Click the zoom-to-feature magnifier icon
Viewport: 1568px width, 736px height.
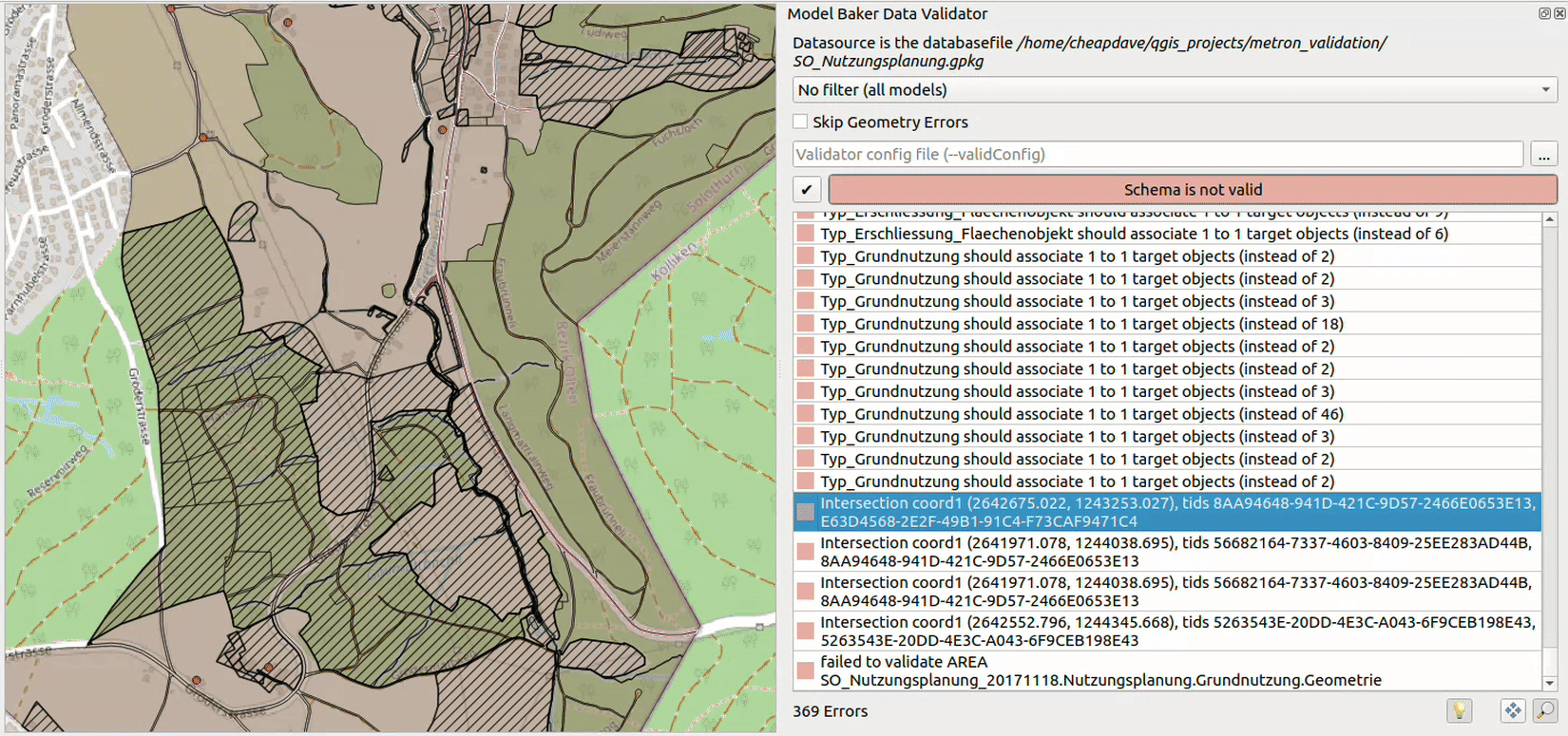tap(1545, 710)
